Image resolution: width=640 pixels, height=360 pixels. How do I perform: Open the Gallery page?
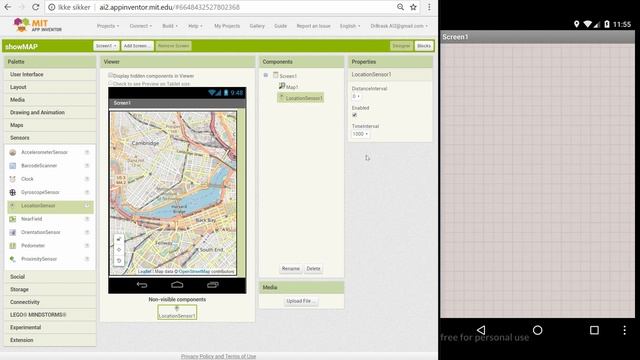coord(257,26)
